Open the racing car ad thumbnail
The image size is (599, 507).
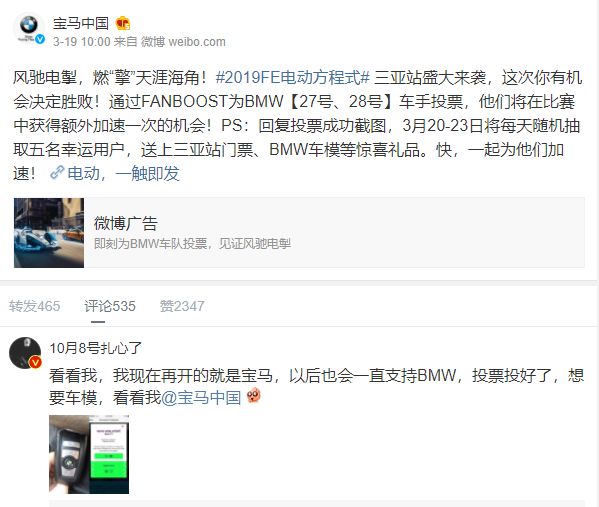pos(49,233)
